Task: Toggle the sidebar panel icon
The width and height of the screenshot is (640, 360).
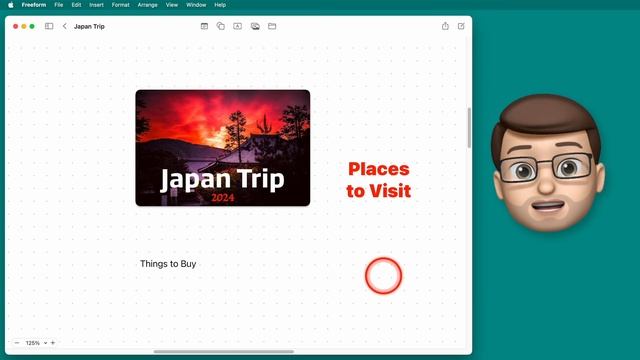Action: tap(49, 26)
